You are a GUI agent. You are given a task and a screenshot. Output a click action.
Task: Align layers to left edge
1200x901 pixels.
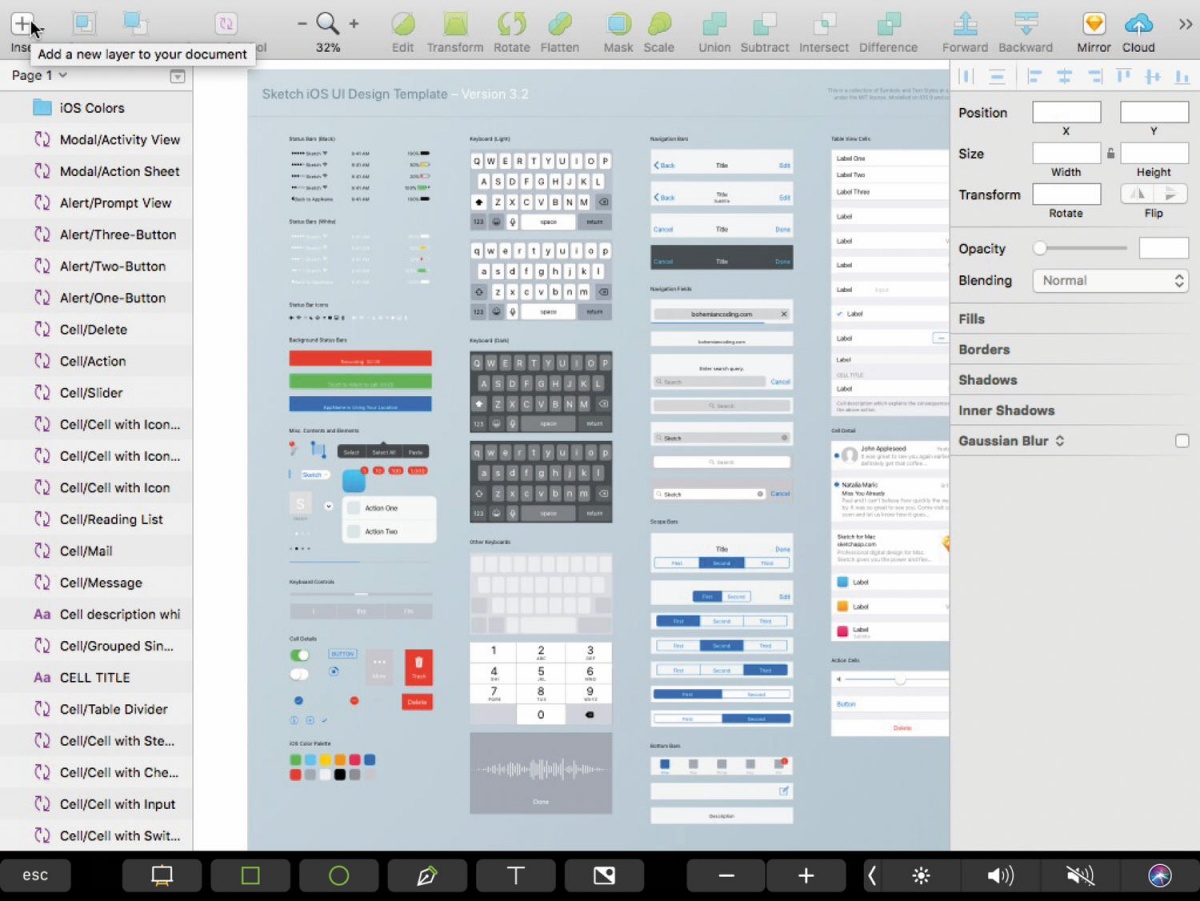pos(1035,76)
